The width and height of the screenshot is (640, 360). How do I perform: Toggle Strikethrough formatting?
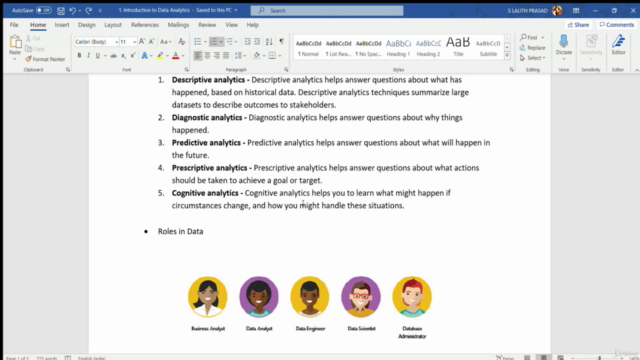pyautogui.click(x=113, y=56)
